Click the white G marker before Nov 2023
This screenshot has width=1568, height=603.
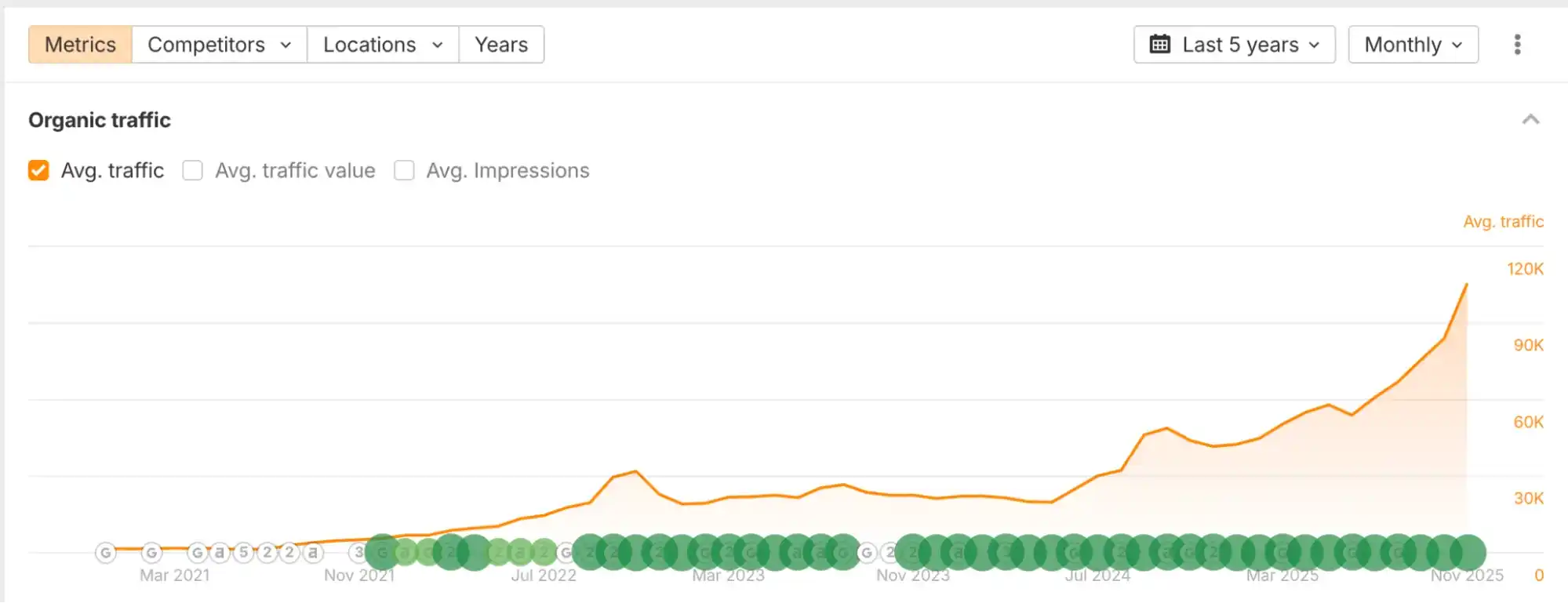[867, 553]
